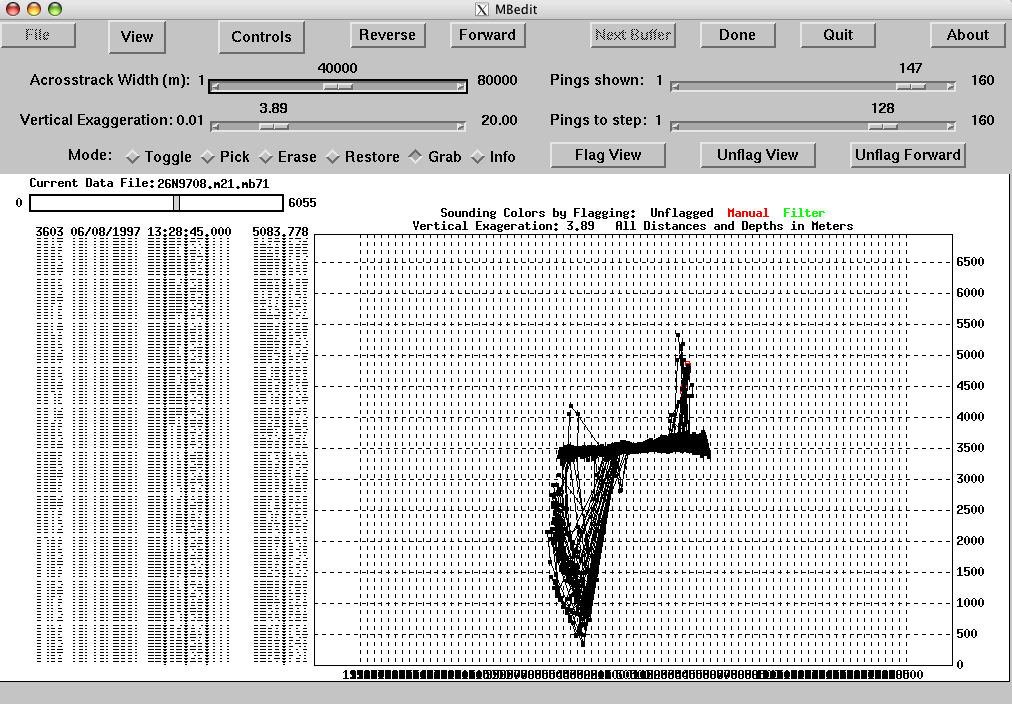The image size is (1012, 704).
Task: Click the X11 icon in title bar
Action: pos(482,9)
